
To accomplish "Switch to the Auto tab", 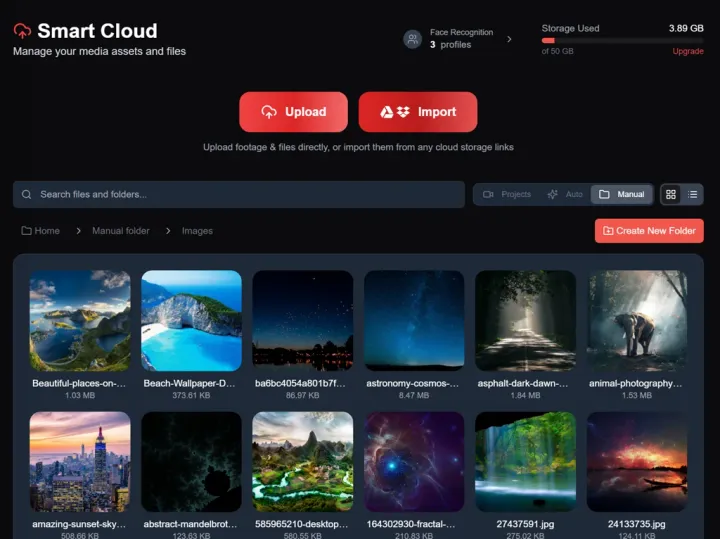I will 565,194.
